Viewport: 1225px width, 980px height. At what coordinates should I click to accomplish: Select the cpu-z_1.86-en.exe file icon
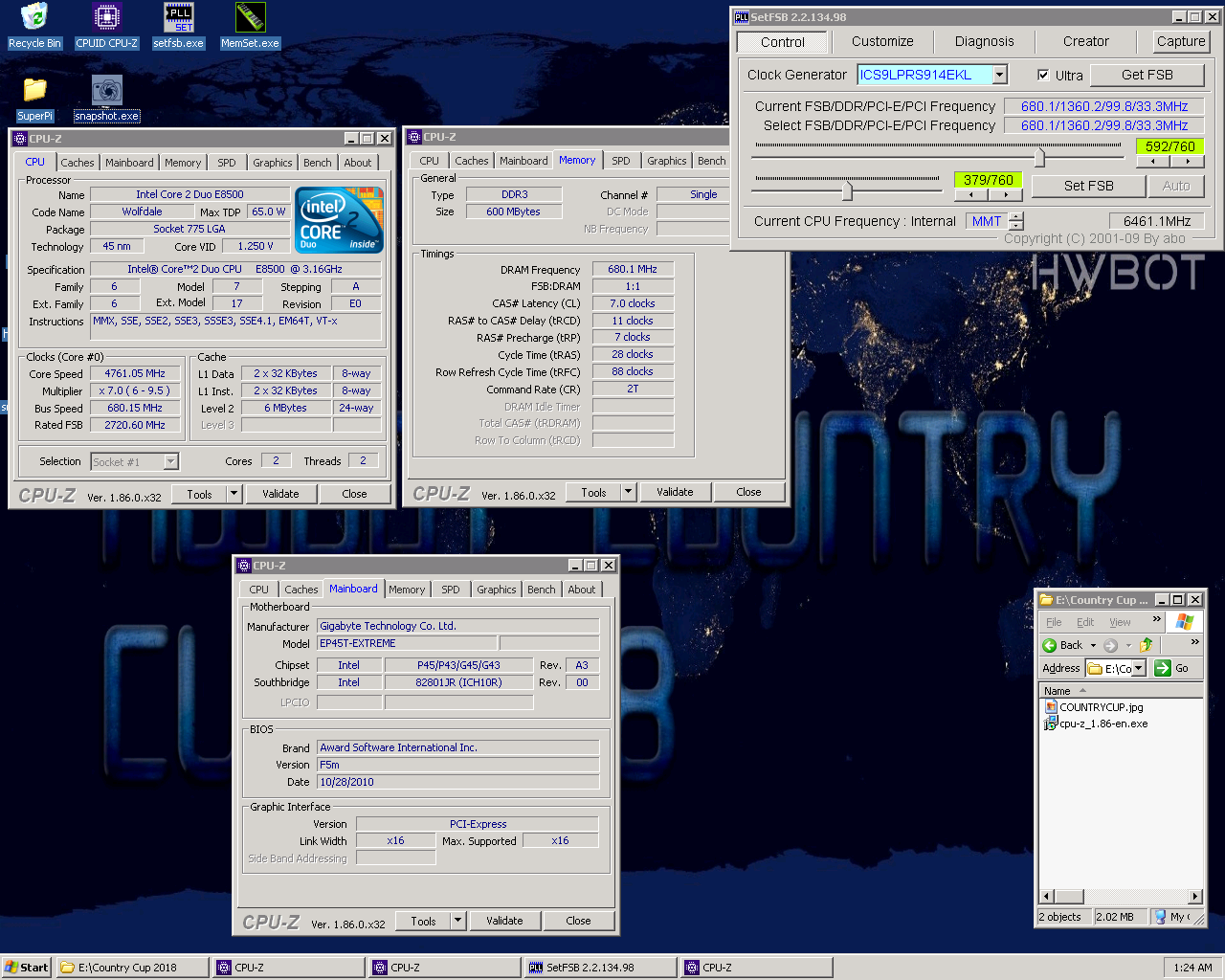click(1051, 724)
